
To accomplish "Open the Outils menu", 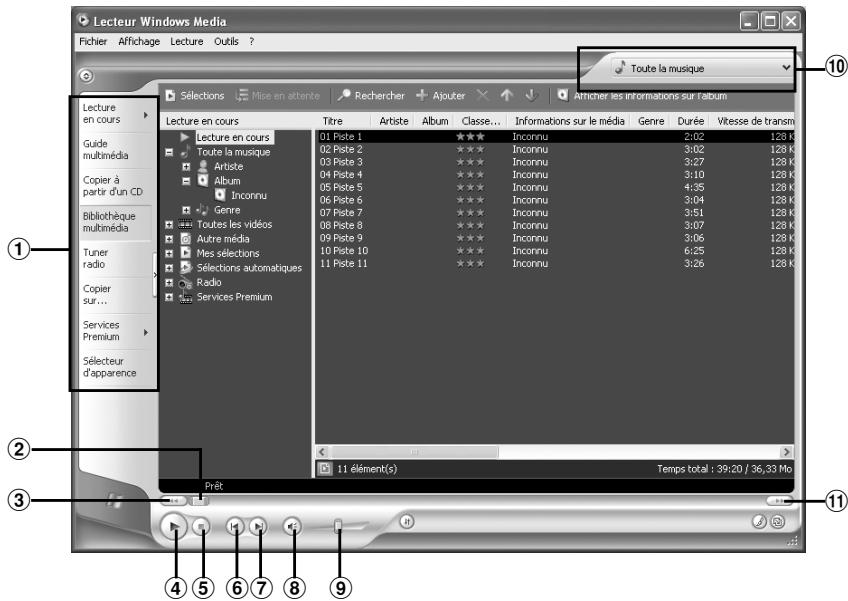I will coord(226,41).
